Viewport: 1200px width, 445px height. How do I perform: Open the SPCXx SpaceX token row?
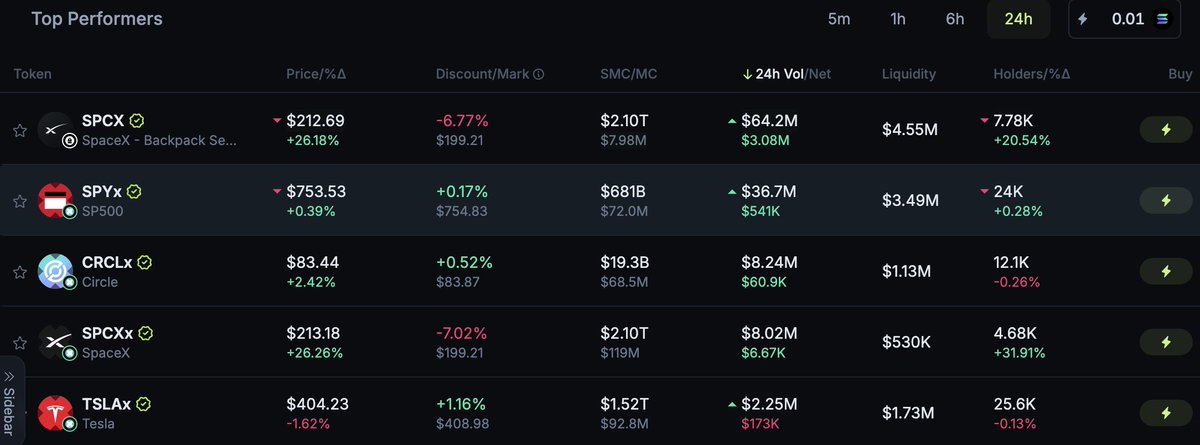[x=600, y=342]
